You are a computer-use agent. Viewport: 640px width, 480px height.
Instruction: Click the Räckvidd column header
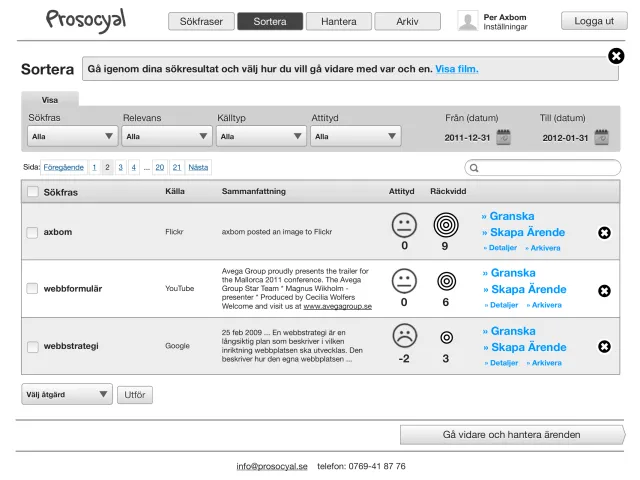click(x=448, y=191)
